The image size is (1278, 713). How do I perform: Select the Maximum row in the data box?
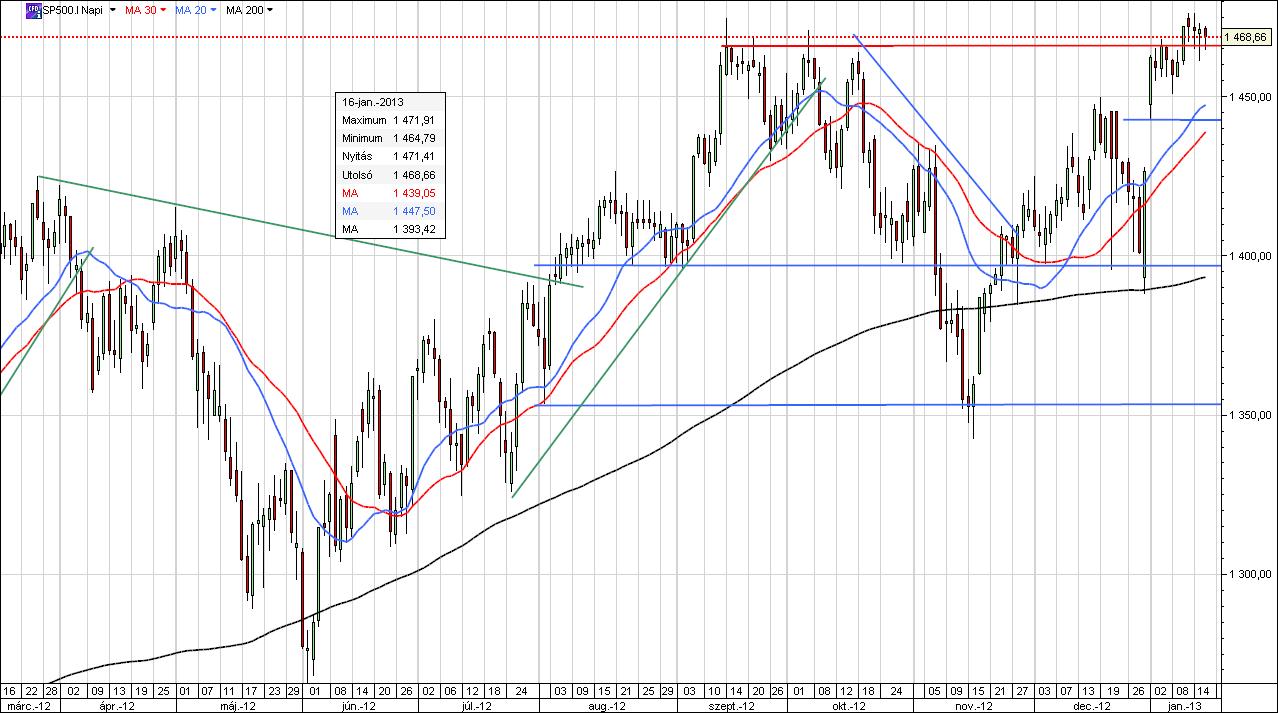point(390,120)
